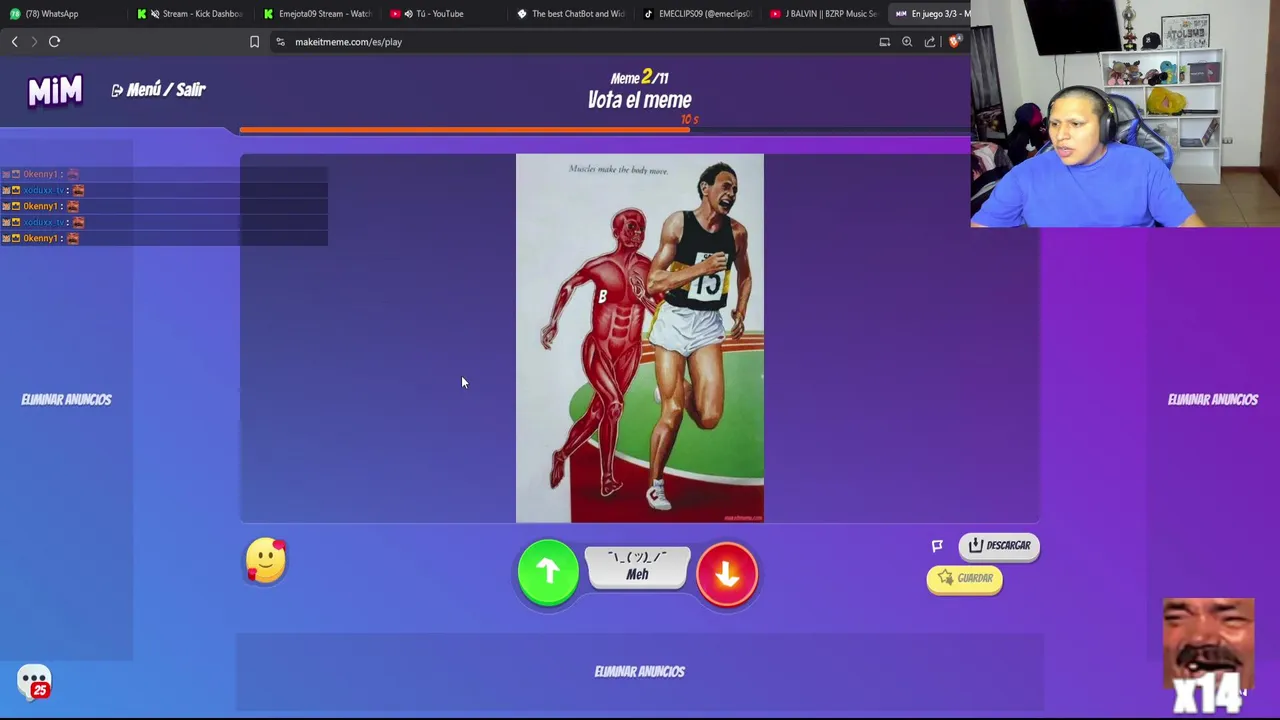1280x720 pixels.
Task: Upvote the meme with green arrow
Action: [x=548, y=573]
